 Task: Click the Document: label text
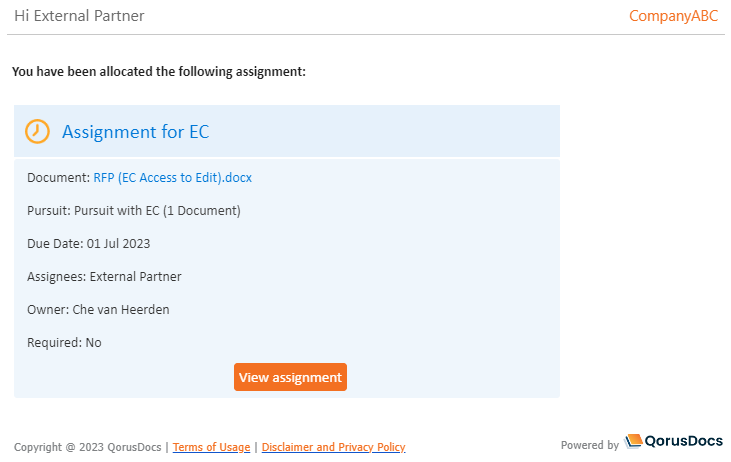point(58,178)
